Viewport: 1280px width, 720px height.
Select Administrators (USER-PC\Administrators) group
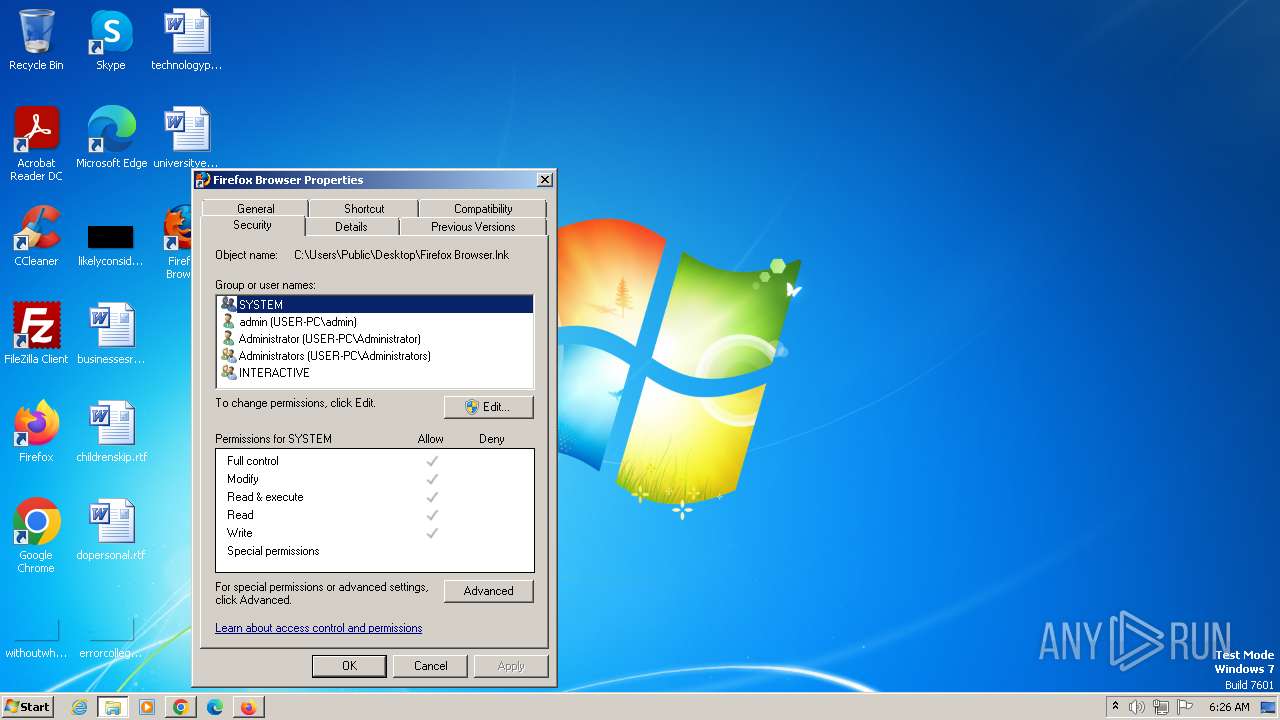click(375, 356)
